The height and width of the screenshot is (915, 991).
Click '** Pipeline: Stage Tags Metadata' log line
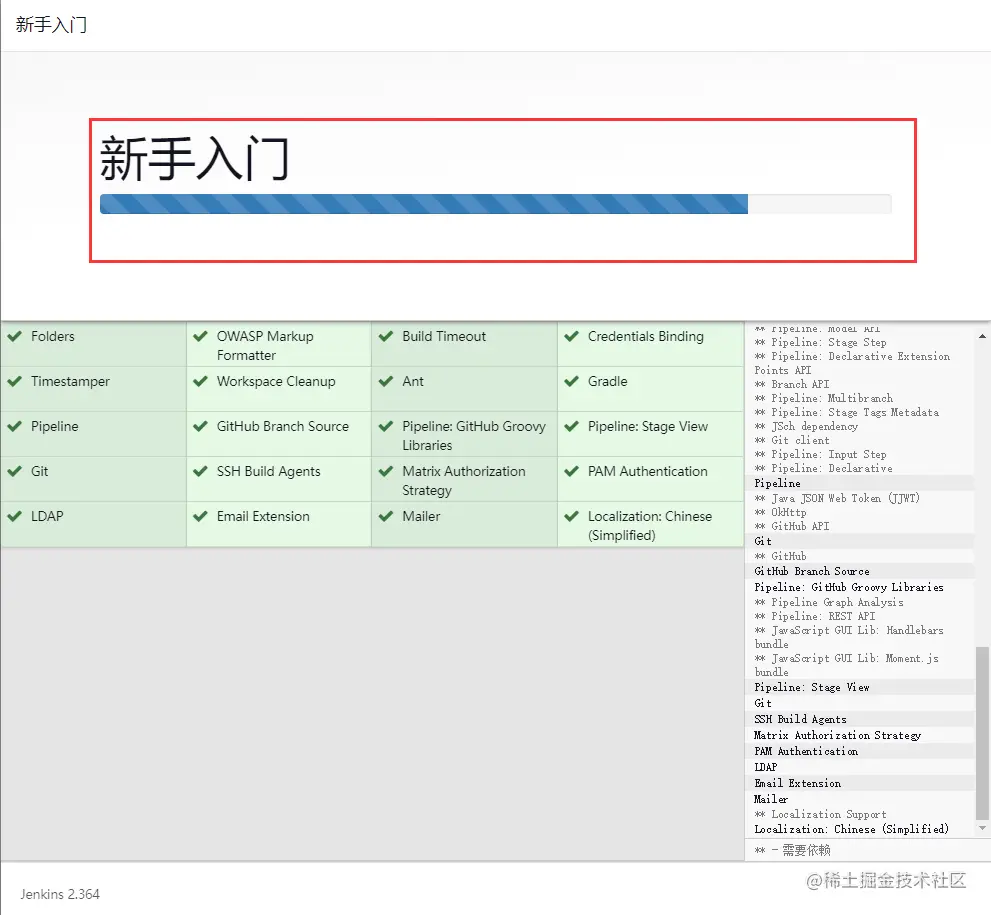[846, 412]
